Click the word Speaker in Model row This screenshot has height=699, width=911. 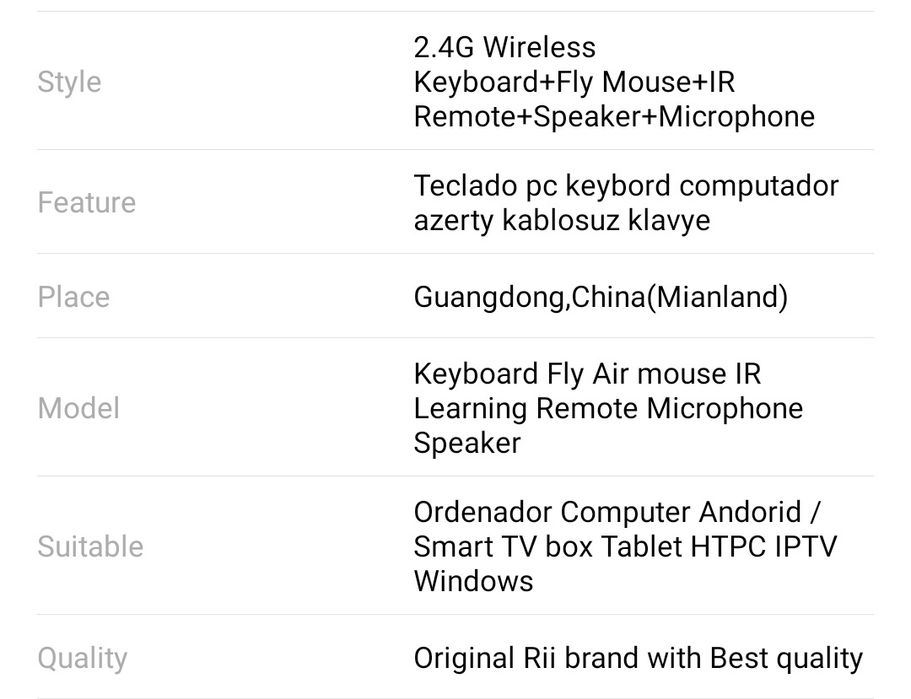coord(467,443)
